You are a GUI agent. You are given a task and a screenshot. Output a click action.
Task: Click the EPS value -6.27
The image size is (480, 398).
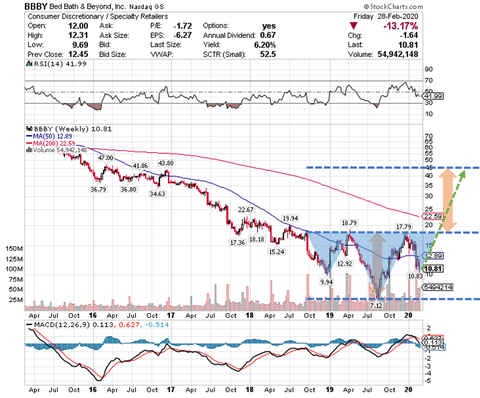[183, 35]
